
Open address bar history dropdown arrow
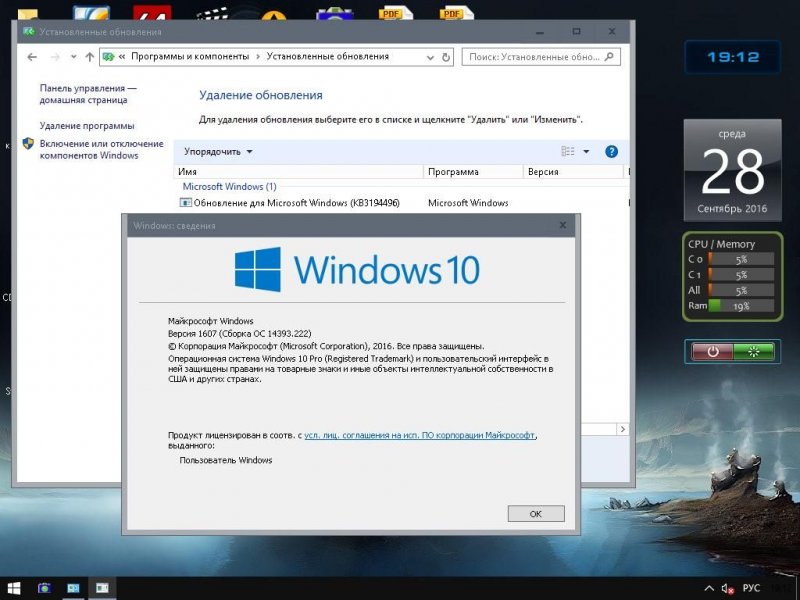tap(430, 58)
